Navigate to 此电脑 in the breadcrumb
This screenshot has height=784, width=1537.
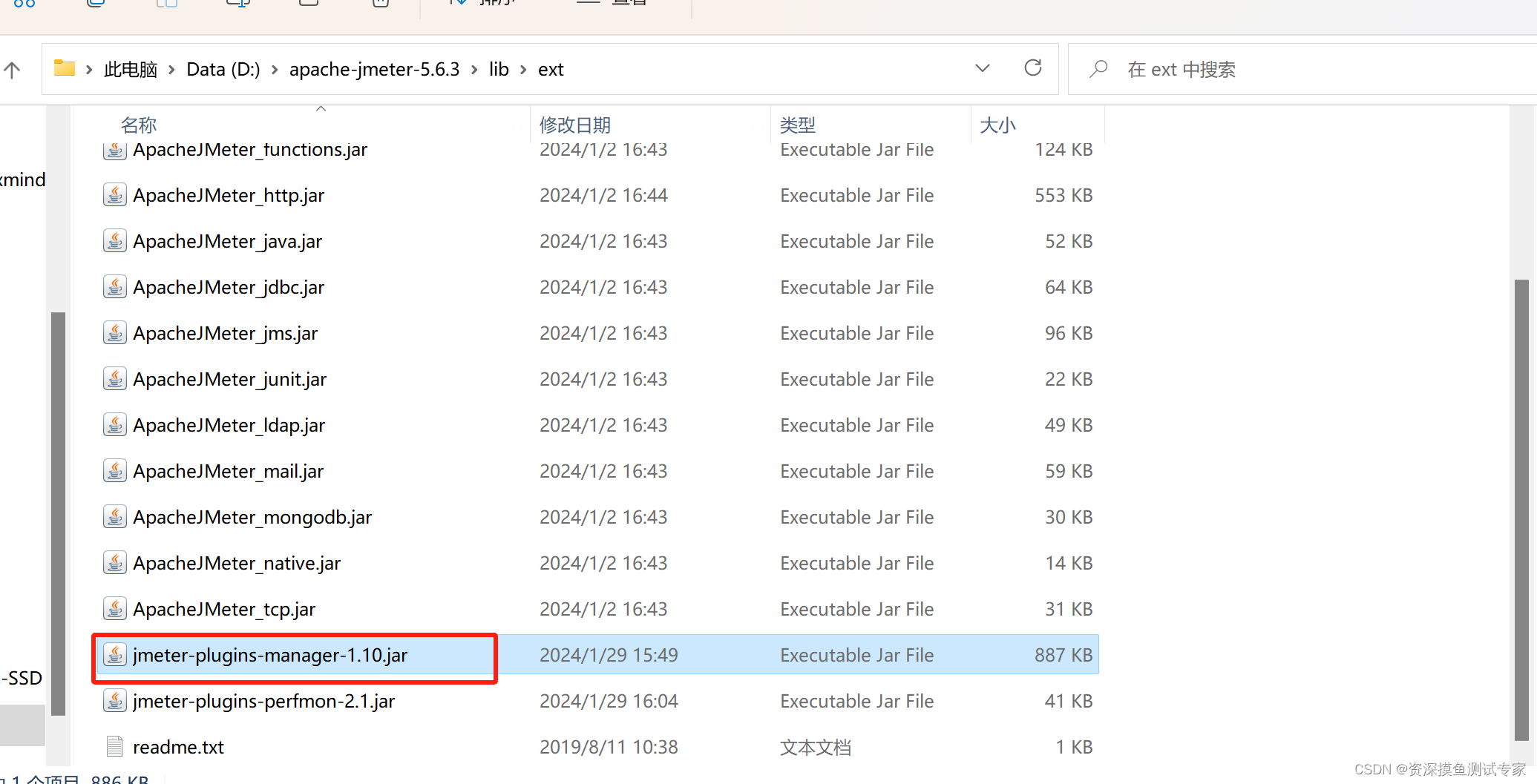(x=131, y=70)
